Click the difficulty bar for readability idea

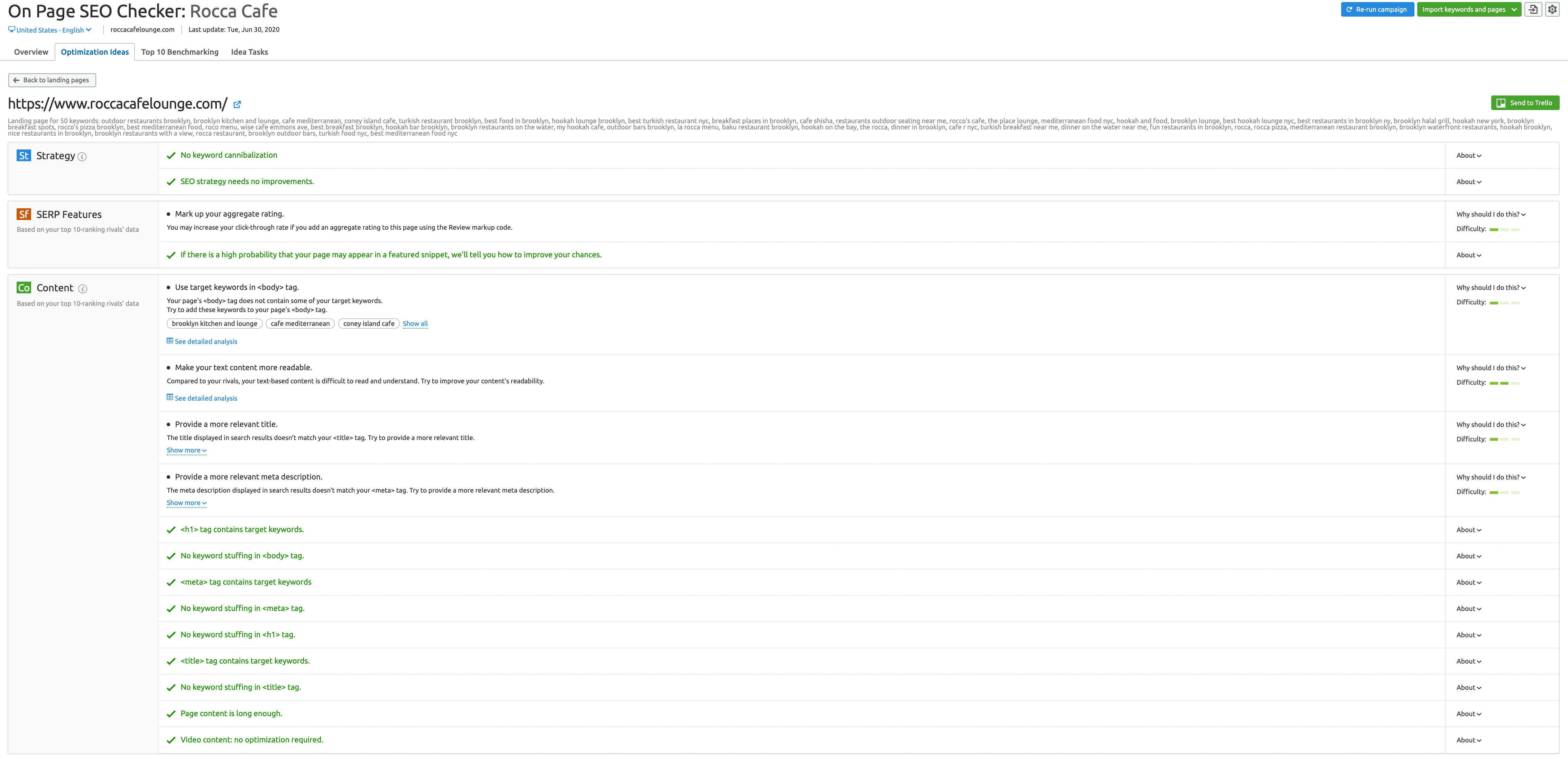(x=1505, y=383)
